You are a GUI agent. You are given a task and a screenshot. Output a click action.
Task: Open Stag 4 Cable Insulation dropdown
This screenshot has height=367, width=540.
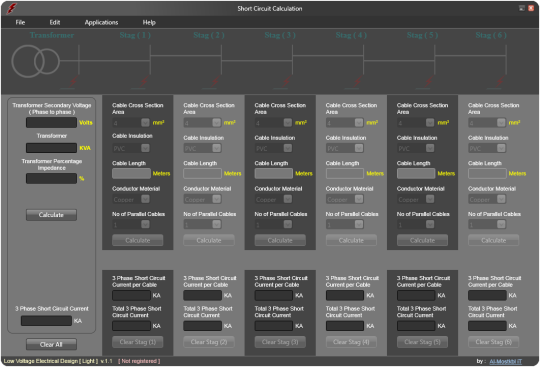click(345, 148)
